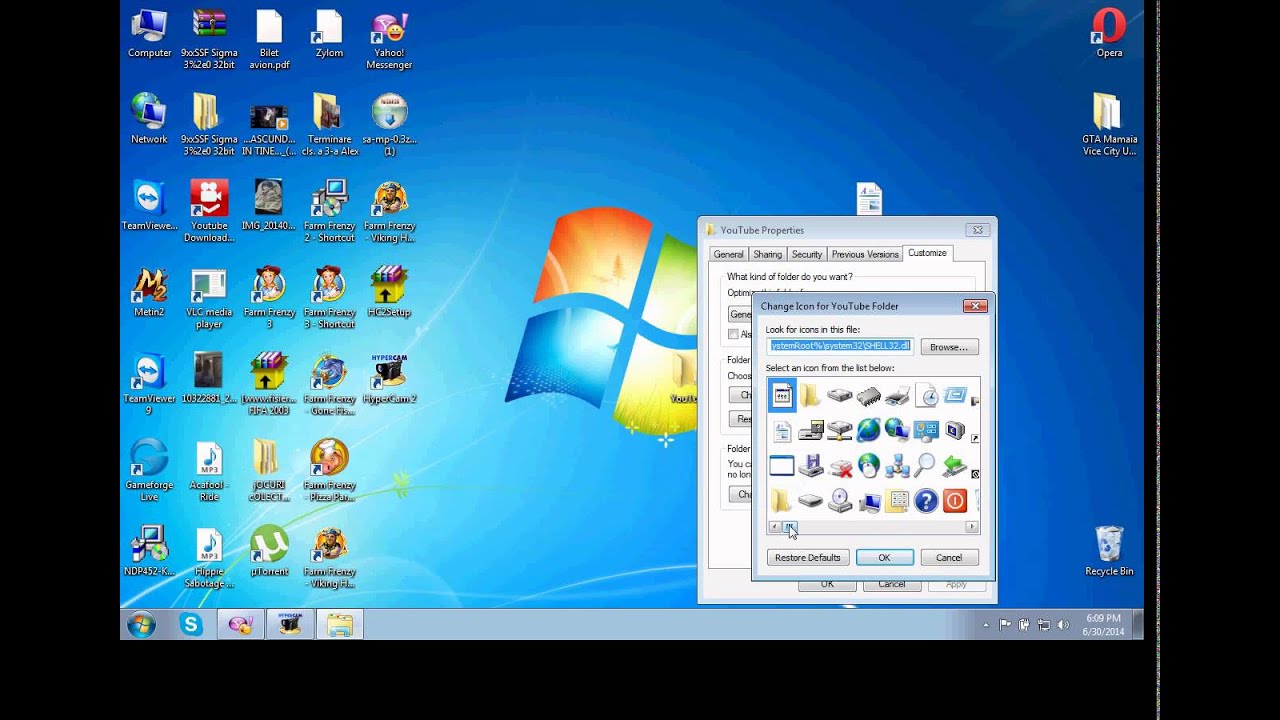
Task: Select the red power button icon
Action: (x=955, y=501)
